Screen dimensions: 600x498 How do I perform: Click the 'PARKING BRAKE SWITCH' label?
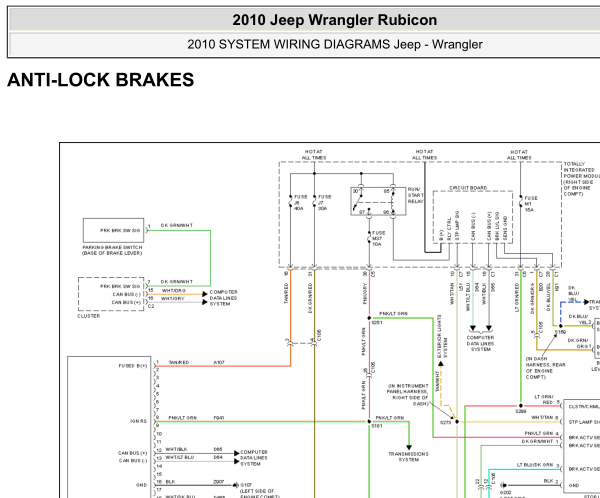tap(112, 250)
